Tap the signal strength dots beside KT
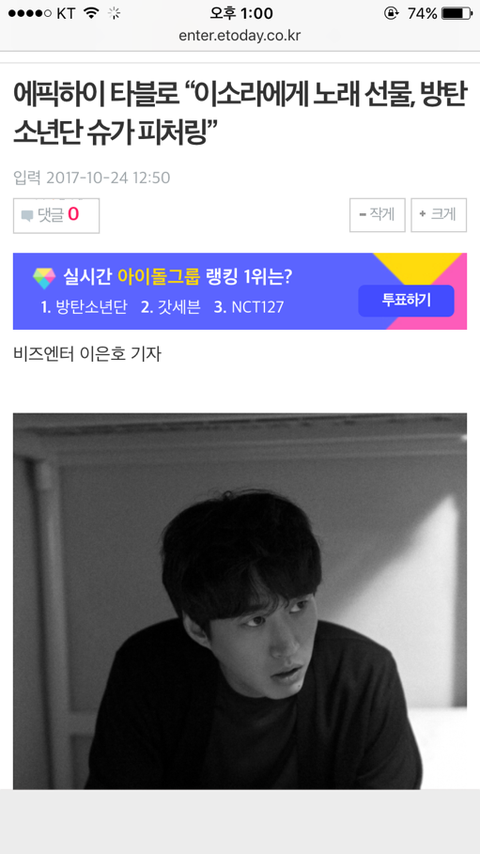The image size is (480, 854). 30,14
